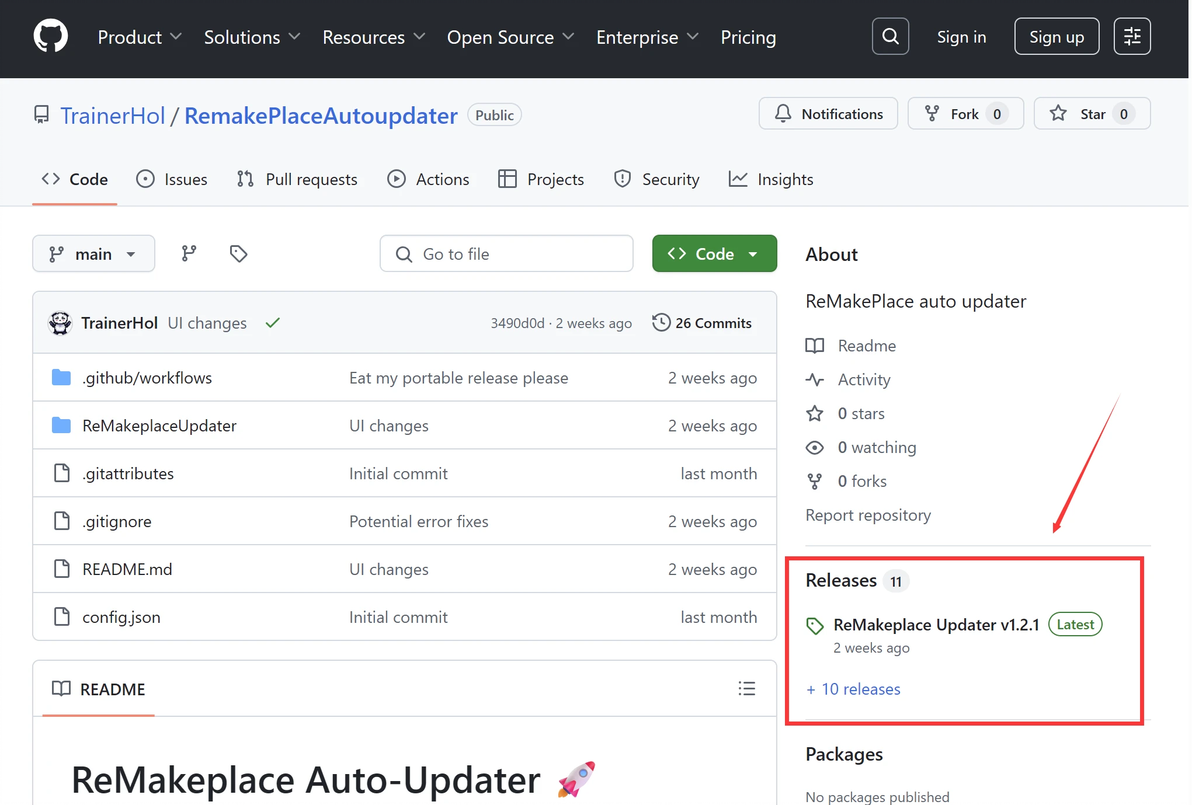
Task: Open the Pull requests tab
Action: coord(297,179)
